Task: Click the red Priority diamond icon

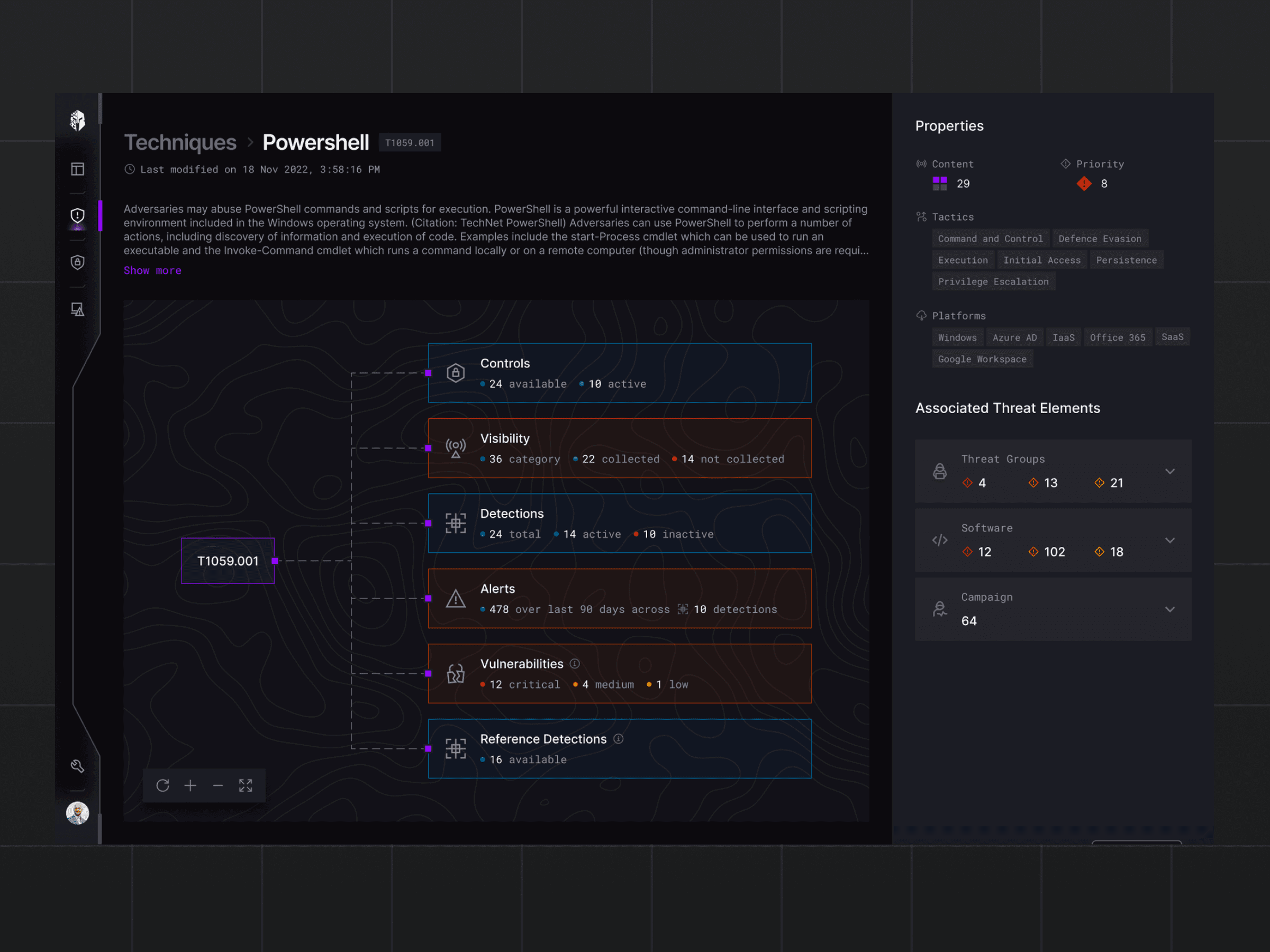Action: coord(1084,184)
